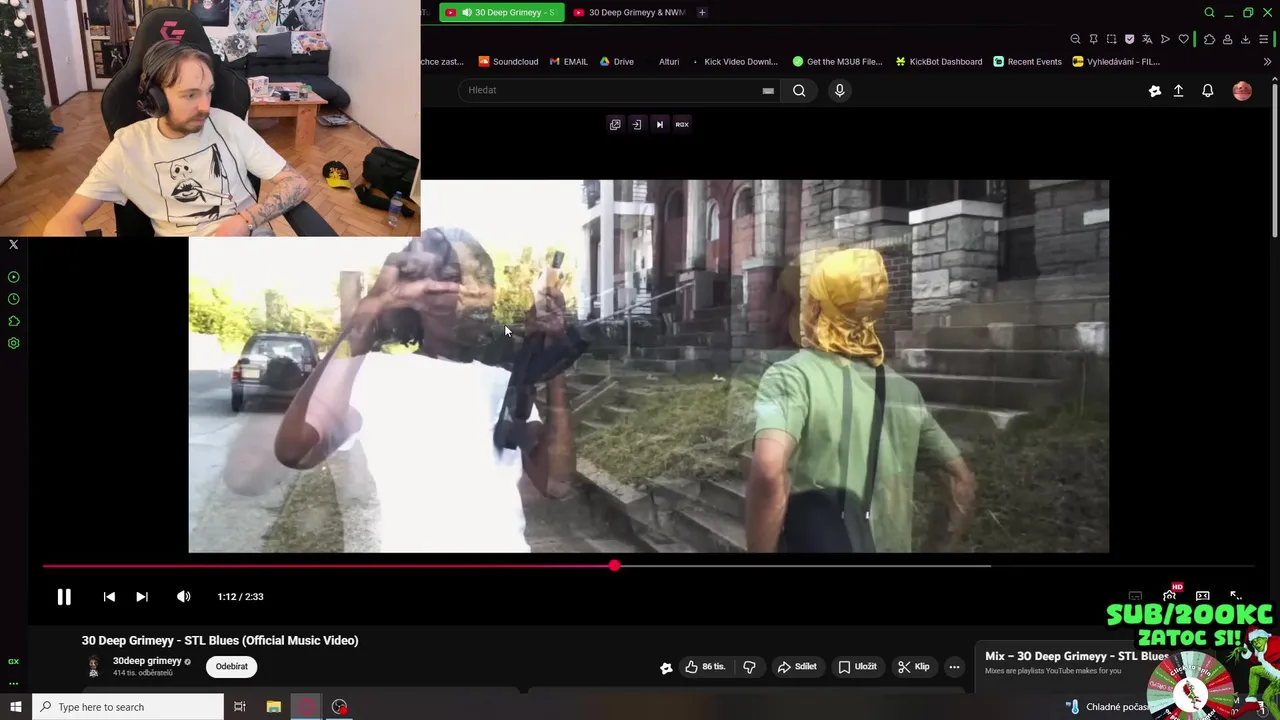Screen dimensions: 1280x720
Task: Click the heart bookmark icon in address bar
Action: click(1184, 39)
